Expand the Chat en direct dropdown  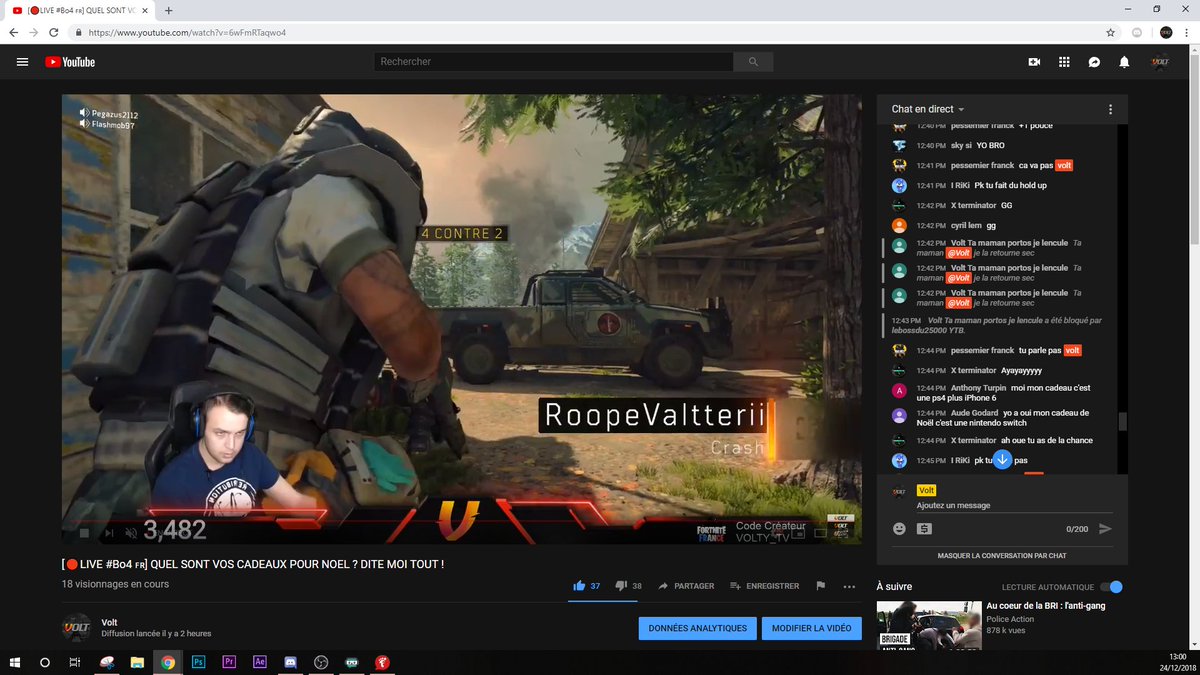pos(928,109)
